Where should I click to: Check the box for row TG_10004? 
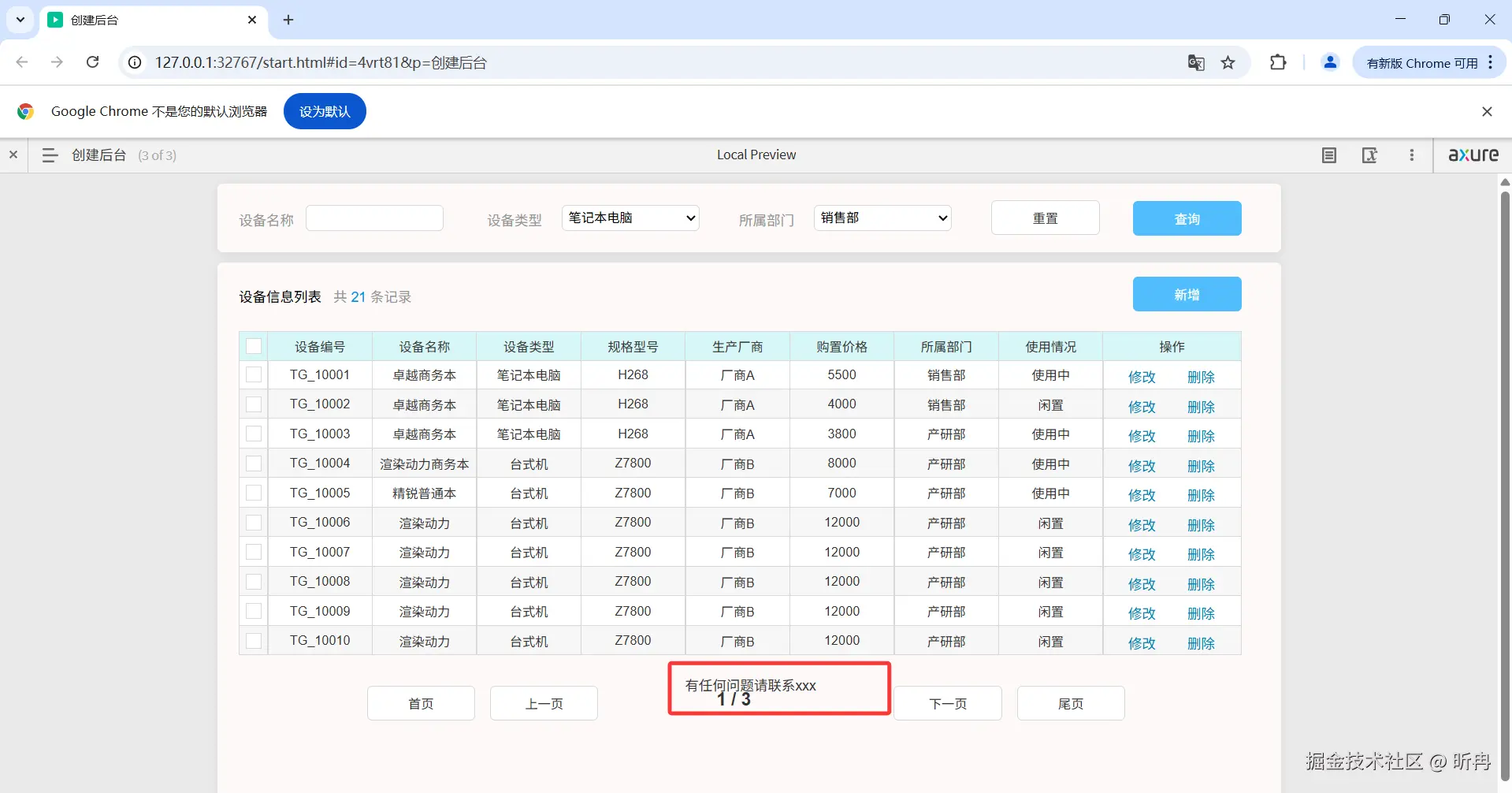click(254, 464)
